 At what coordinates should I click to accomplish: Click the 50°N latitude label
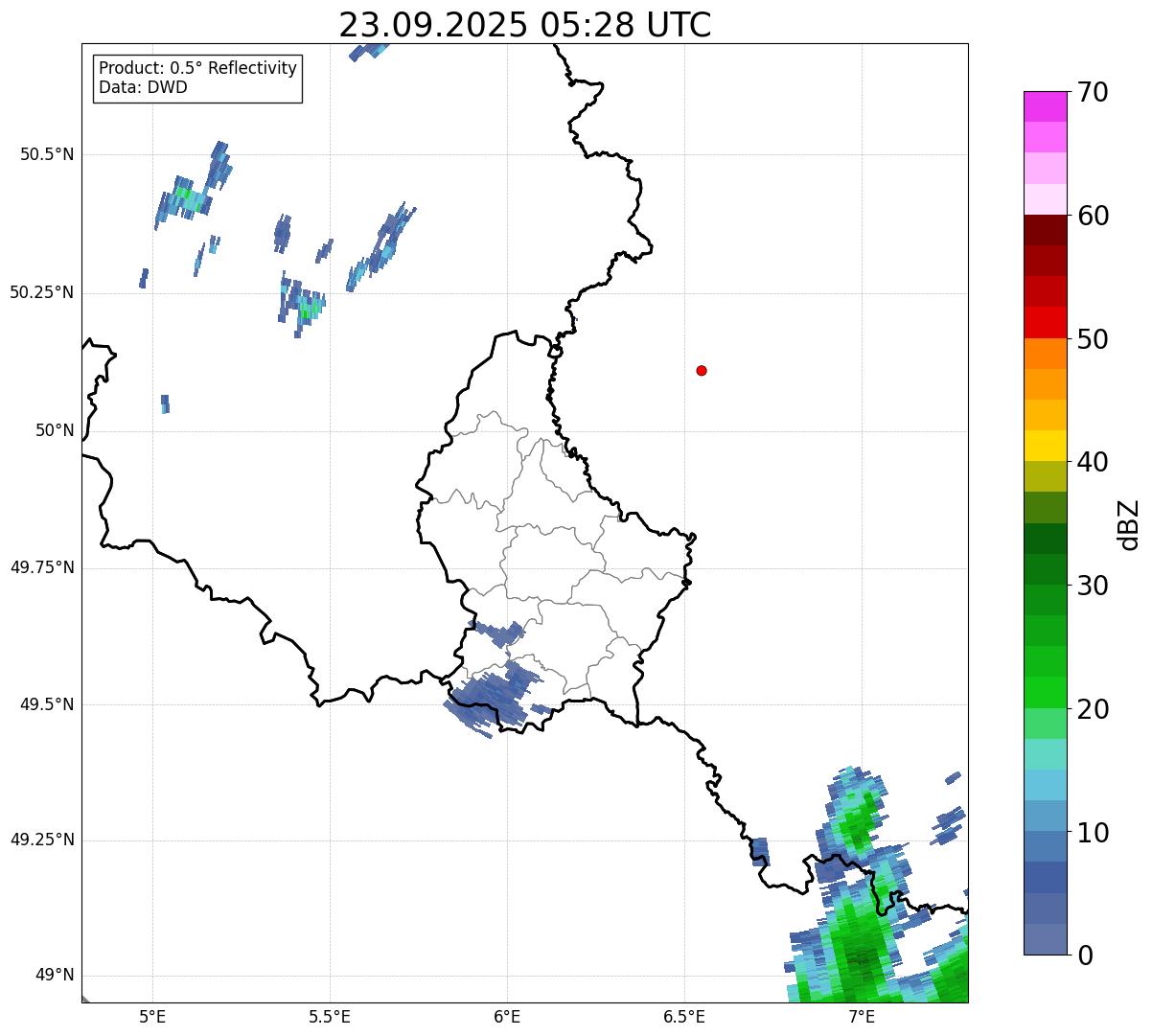coord(54,430)
